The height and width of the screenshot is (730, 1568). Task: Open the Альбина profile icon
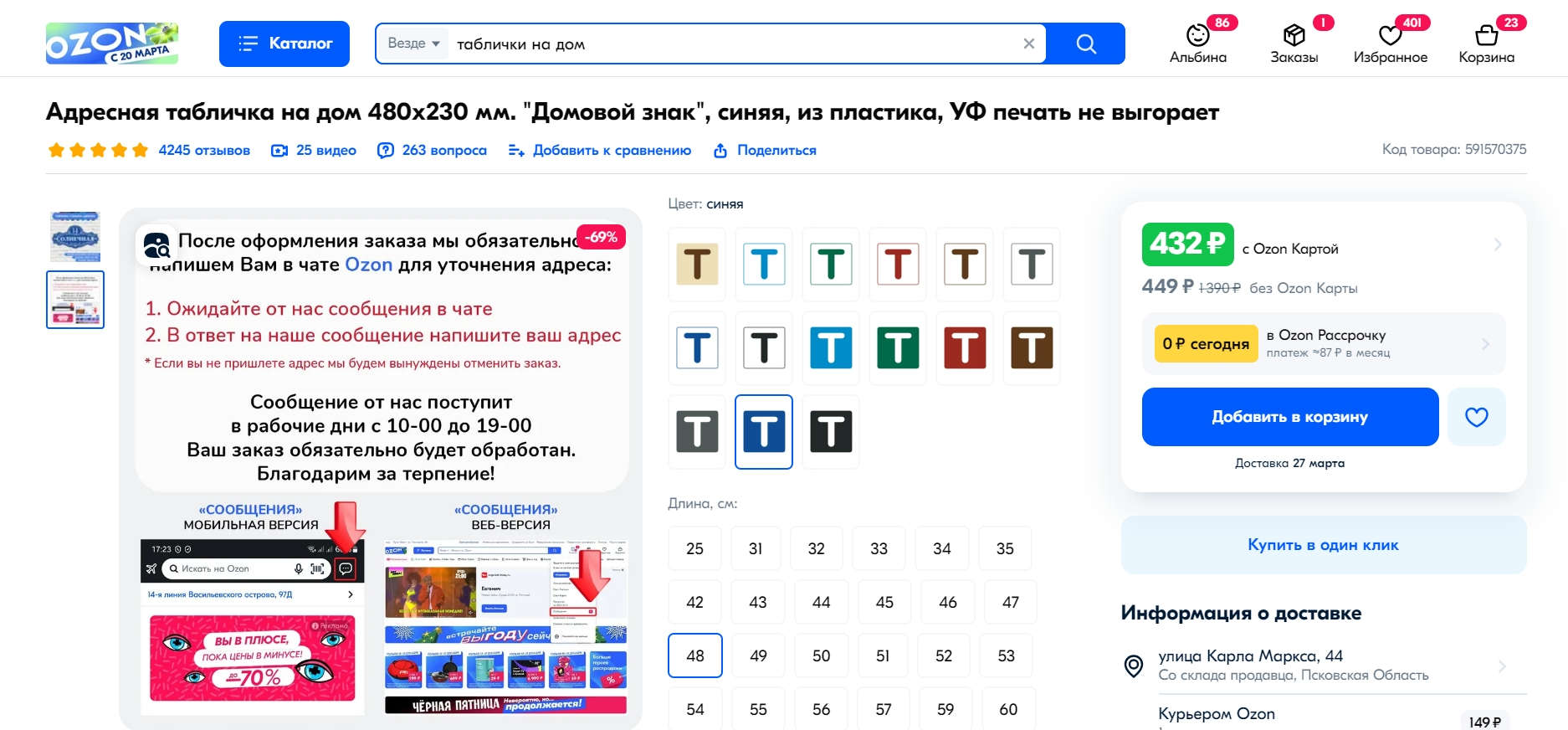[x=1198, y=44]
